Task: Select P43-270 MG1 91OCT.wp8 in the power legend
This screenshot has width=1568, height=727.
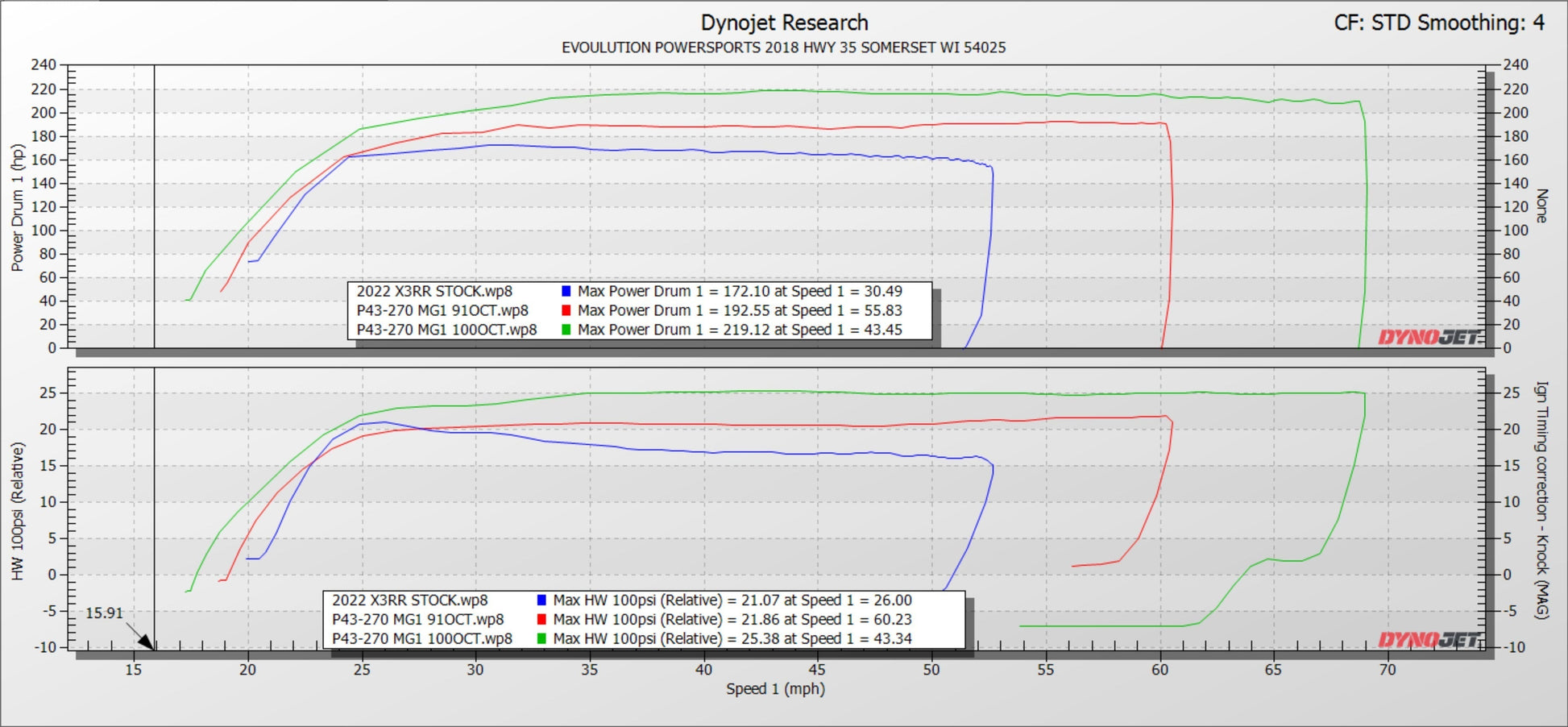Action: click(442, 311)
